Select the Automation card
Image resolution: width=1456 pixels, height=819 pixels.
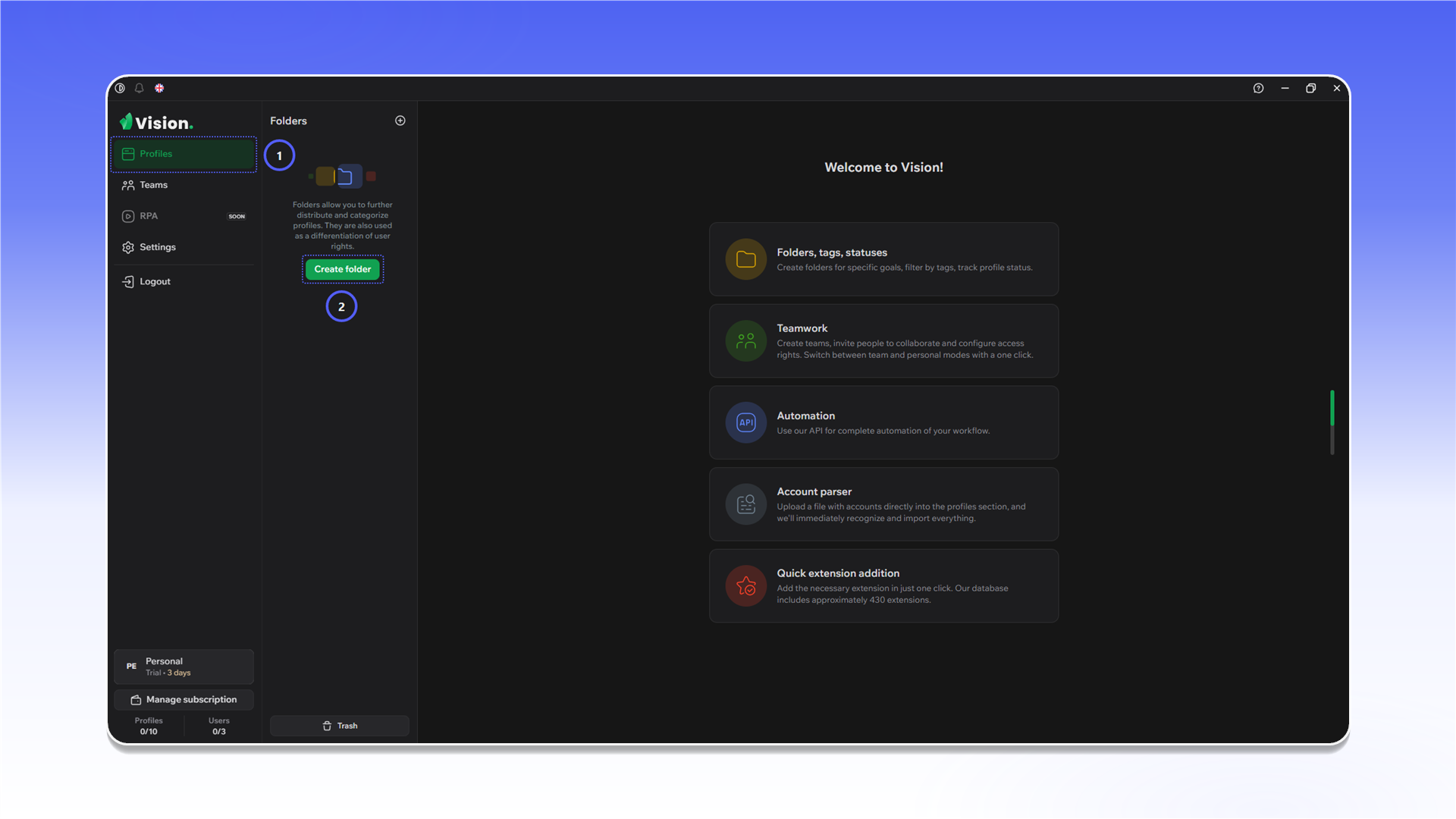pos(883,422)
